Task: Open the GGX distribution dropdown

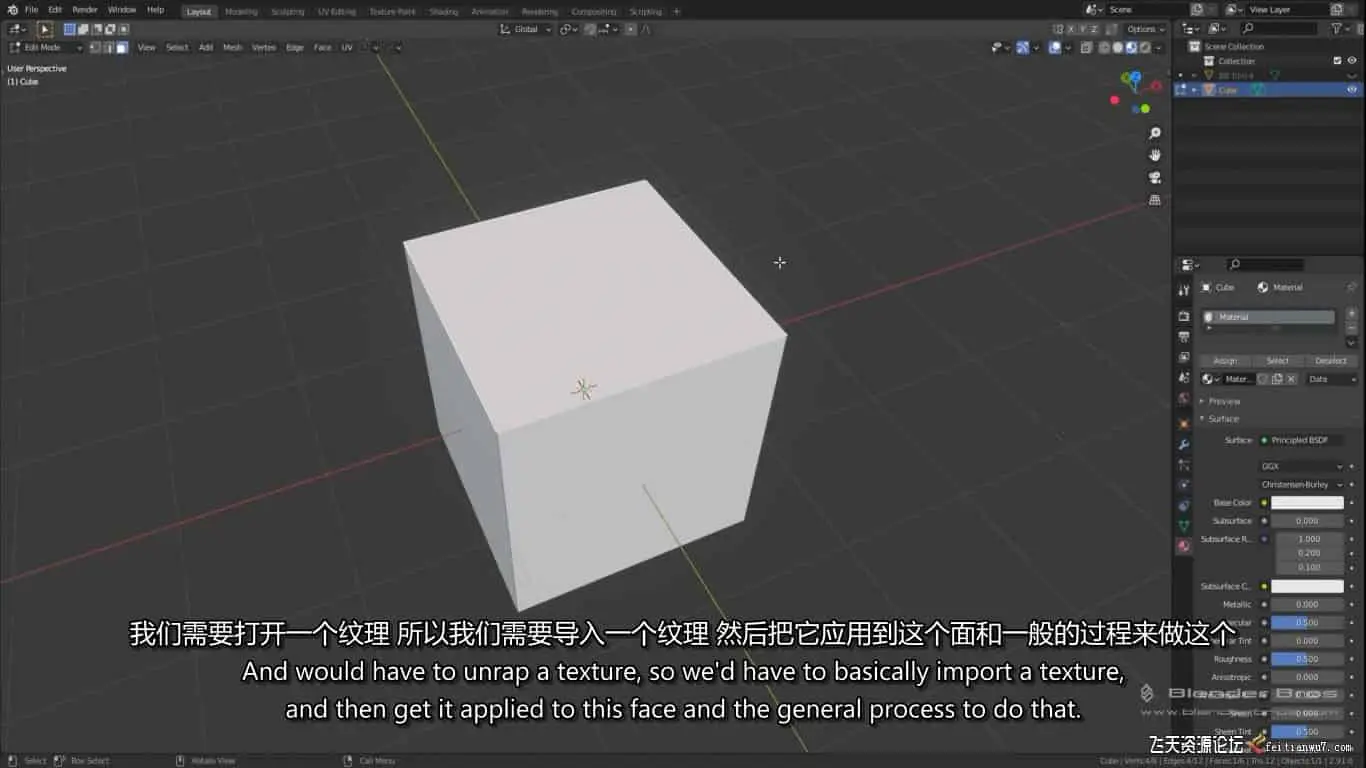Action: click(1302, 466)
